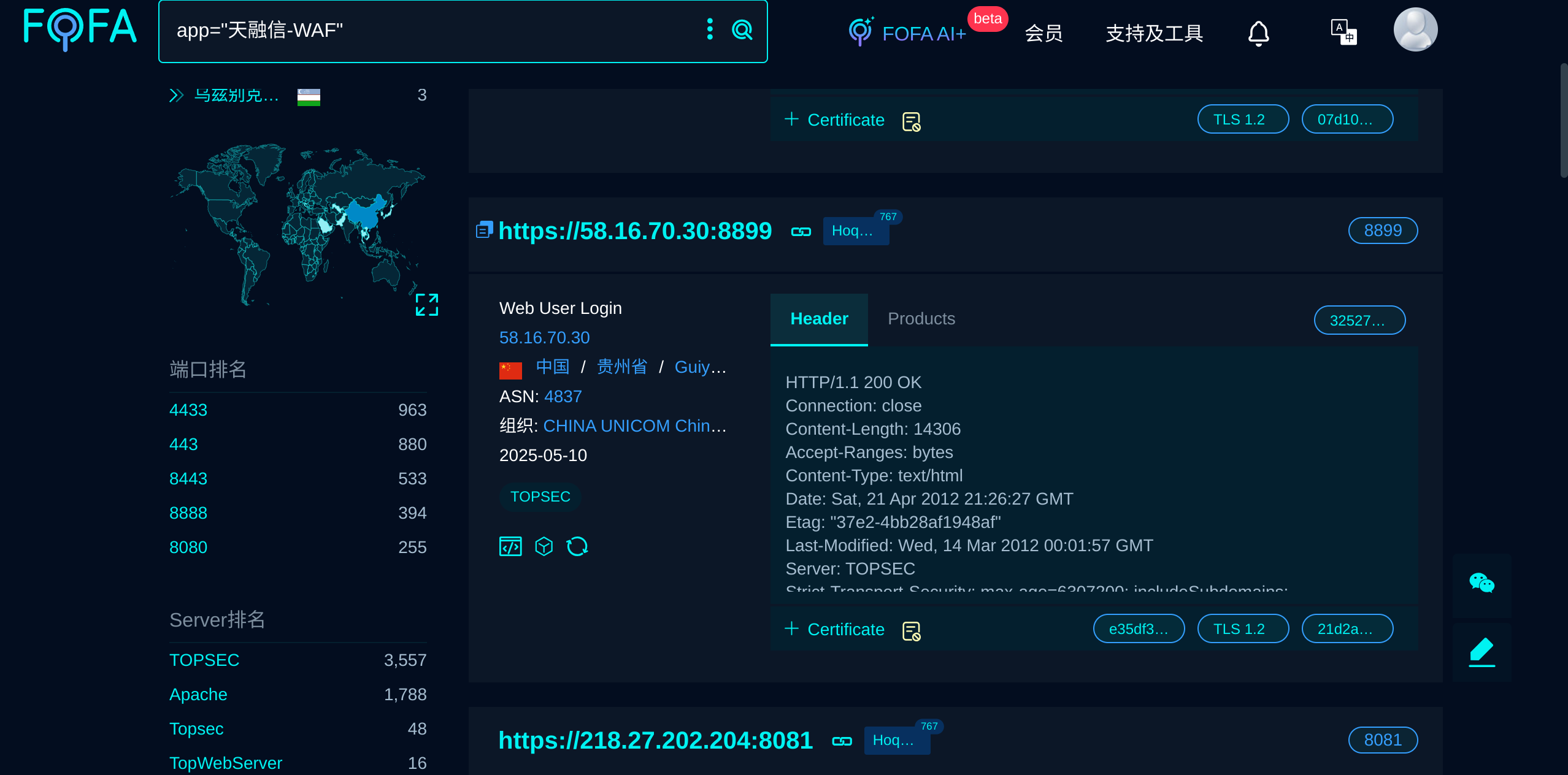Click the language translation icon
This screenshot has height=775, width=1568.
(1343, 32)
